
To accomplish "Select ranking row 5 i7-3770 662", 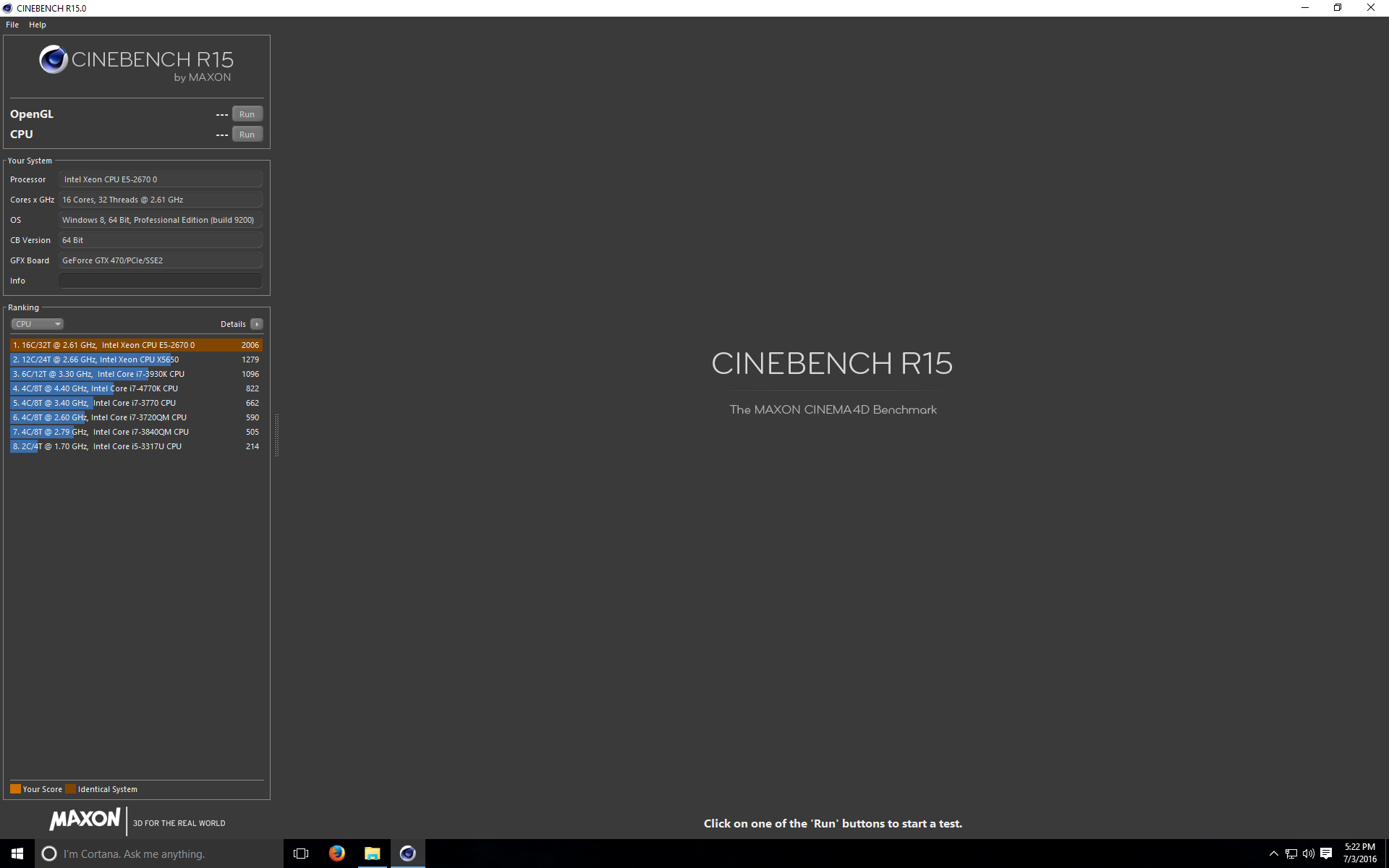I will (136, 403).
